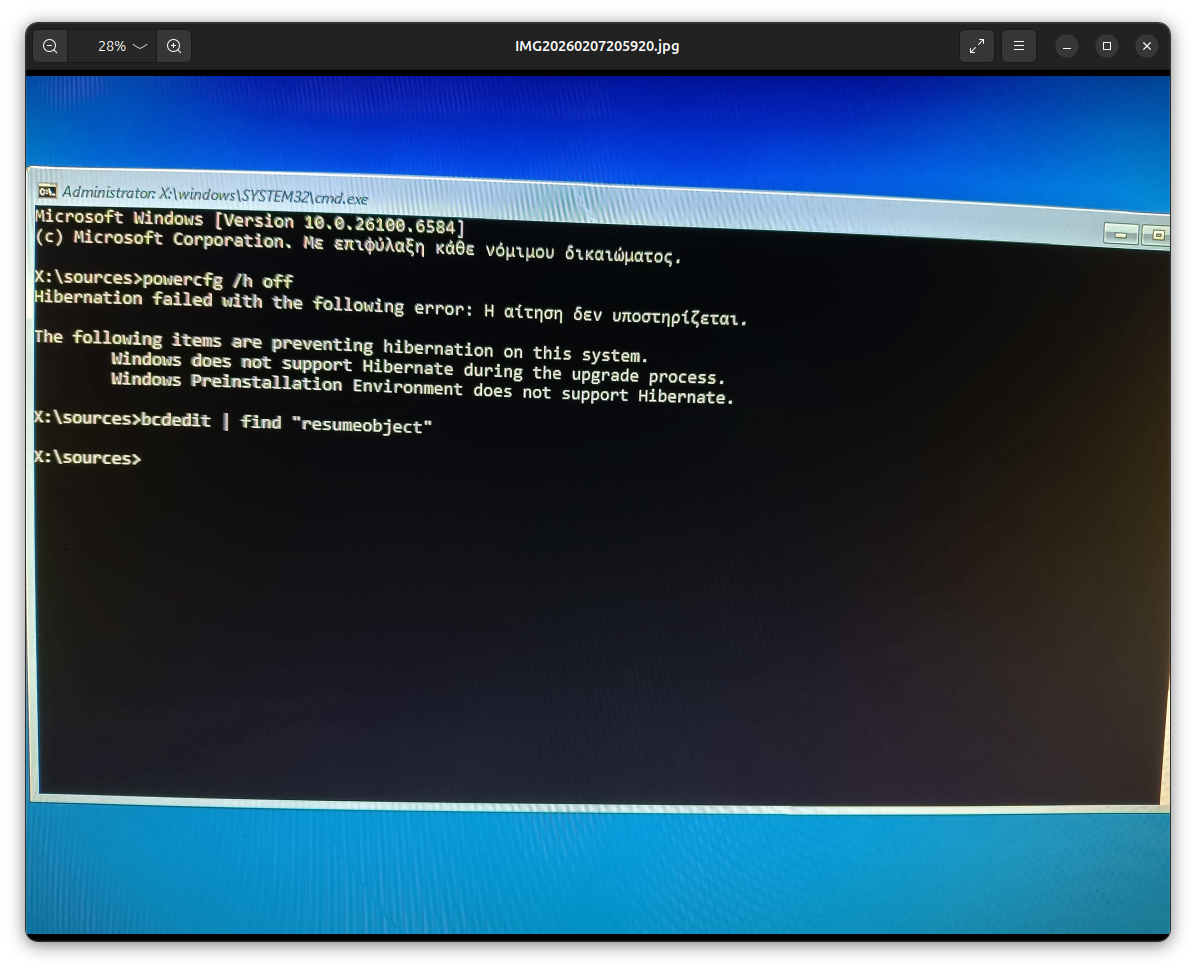Click the Administrator cmd.exe title bar text

point(214,195)
